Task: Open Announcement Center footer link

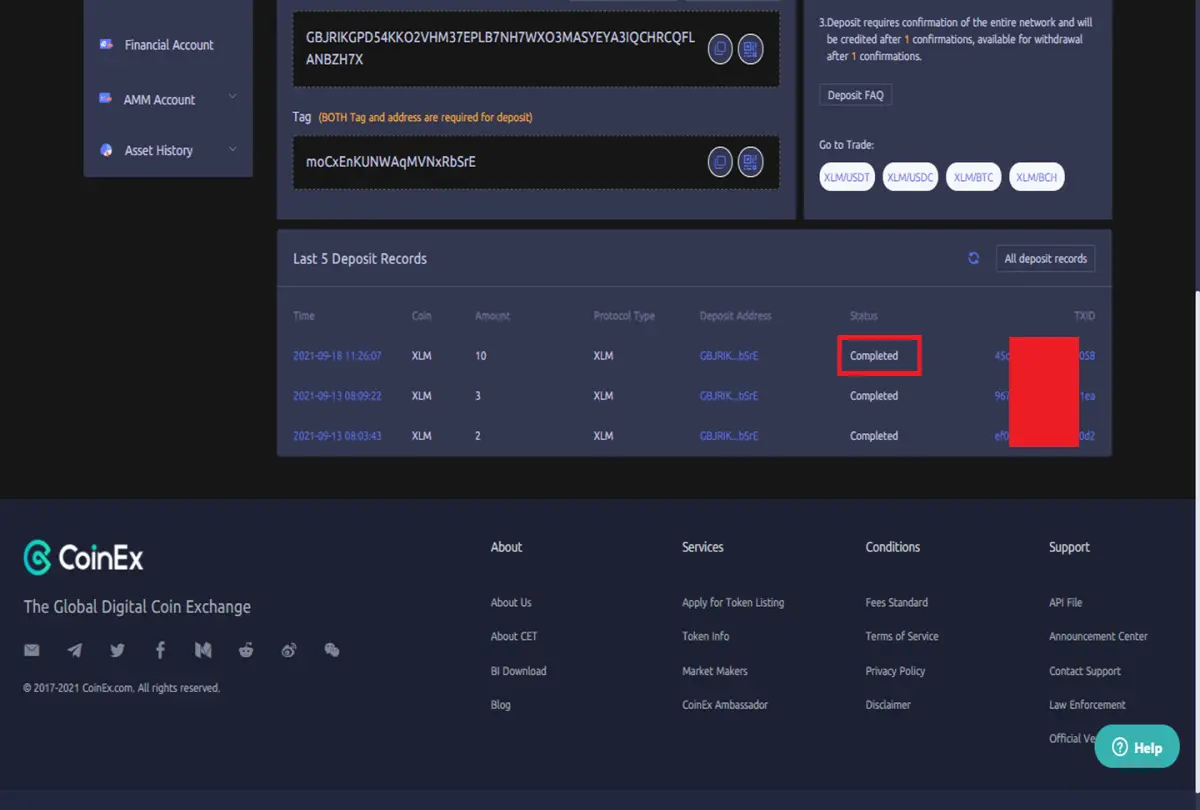Action: 1098,636
